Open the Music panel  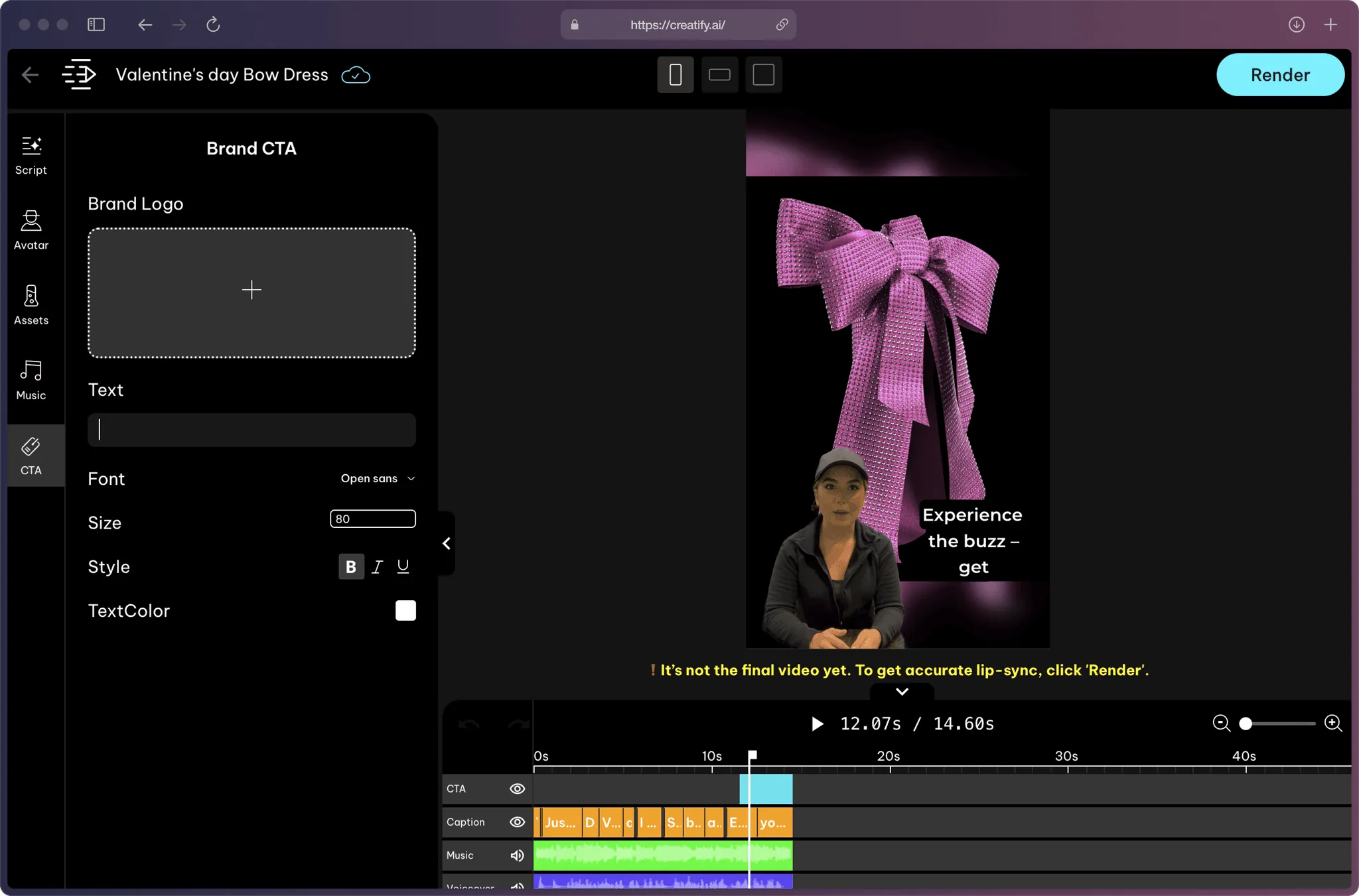pos(31,380)
